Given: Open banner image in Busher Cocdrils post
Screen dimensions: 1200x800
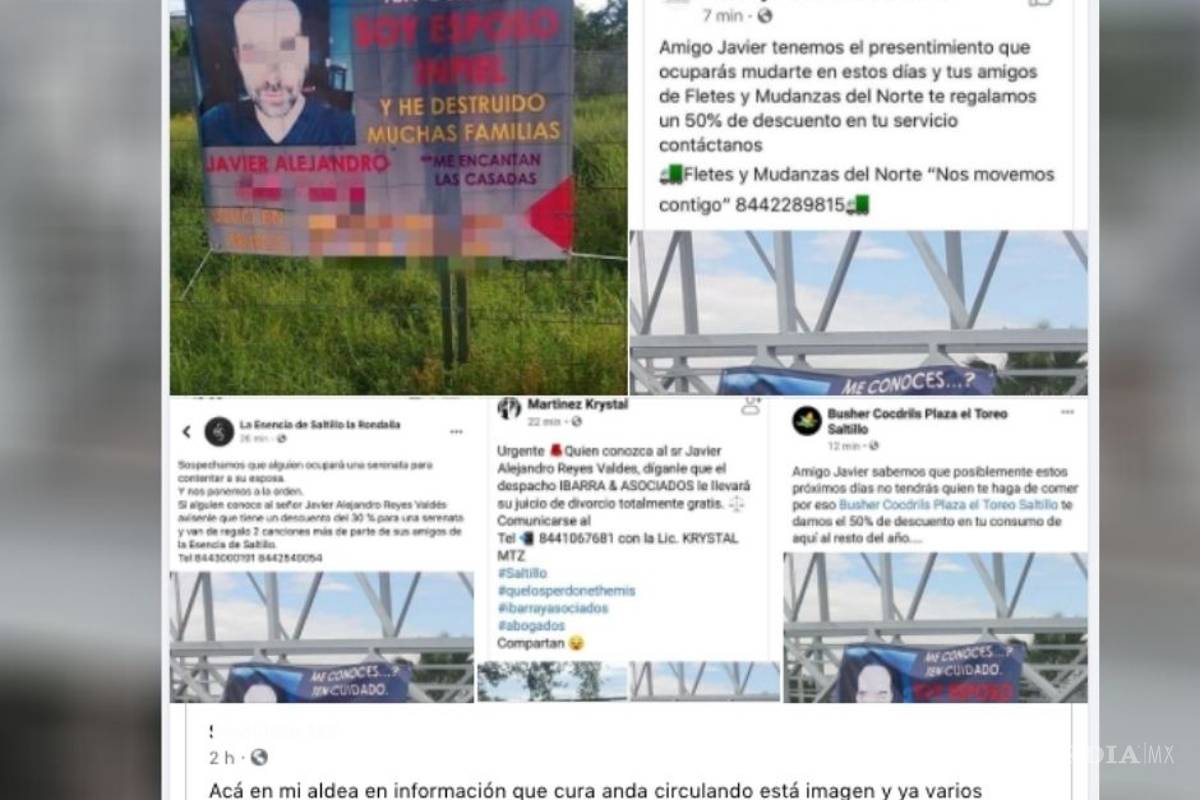Looking at the screenshot, I should point(935,627).
